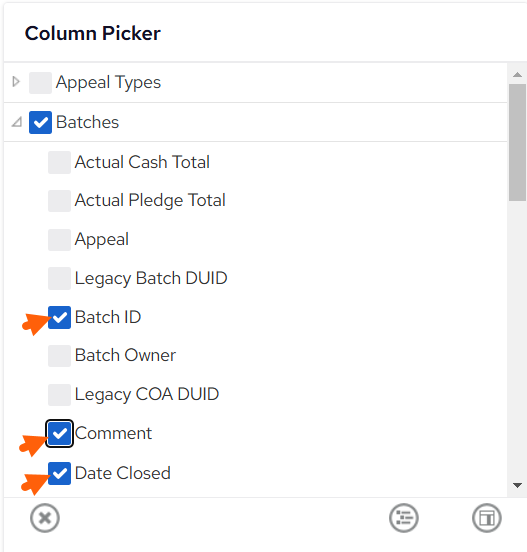Tick the Legacy Batch DUID checkbox

tap(59, 278)
